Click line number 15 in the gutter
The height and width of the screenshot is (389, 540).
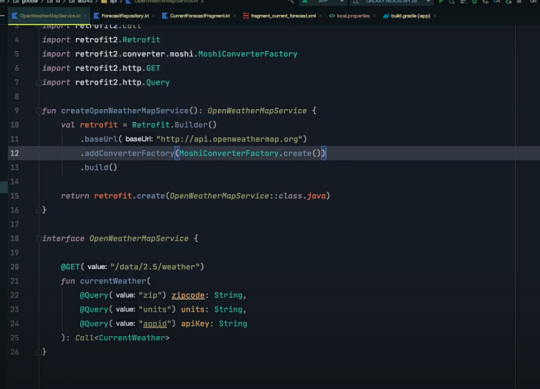point(14,196)
